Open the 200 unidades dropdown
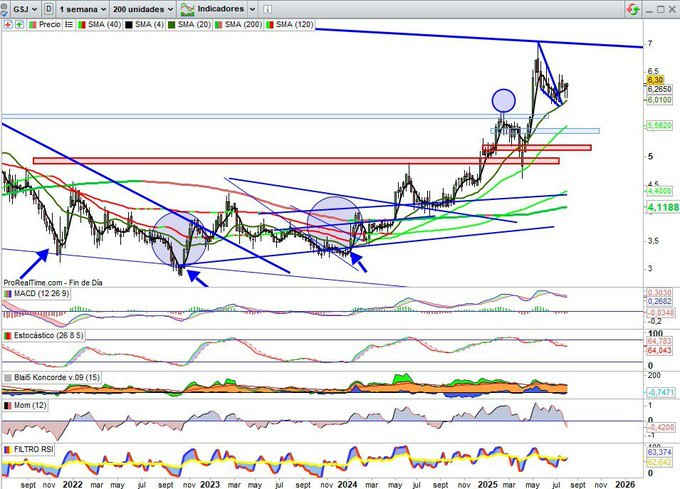Image resolution: width=680 pixels, height=489 pixels. pyautogui.click(x=143, y=9)
